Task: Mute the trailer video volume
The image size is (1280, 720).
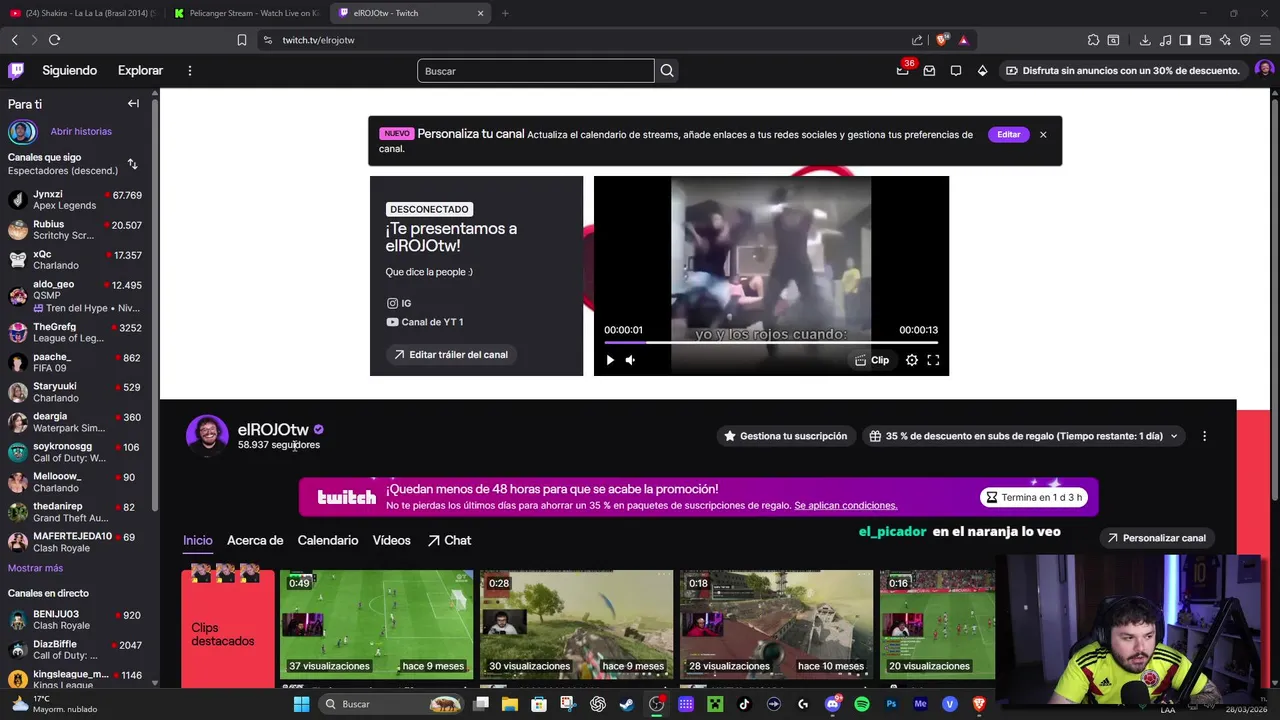Action: 630,360
